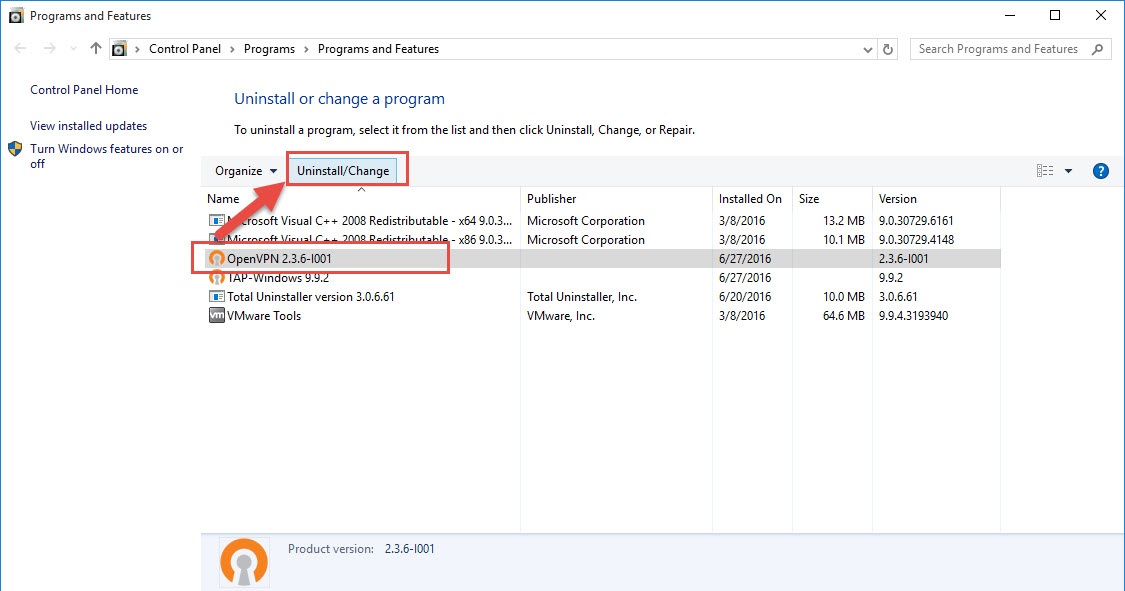The height and width of the screenshot is (591, 1125).
Task: Select the OpenVPN 2.3.6-I001 entry
Action: [x=603, y=259]
